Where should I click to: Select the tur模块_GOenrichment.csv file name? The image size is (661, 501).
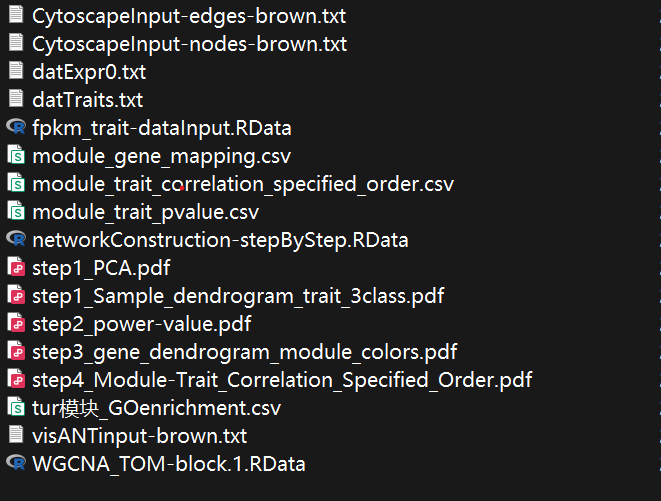[x=157, y=408]
